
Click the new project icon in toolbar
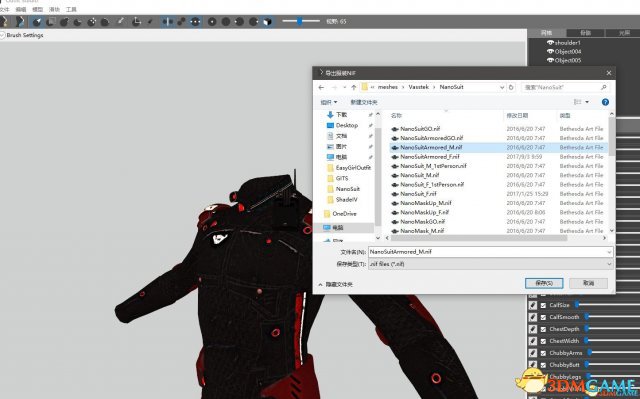coord(5,22)
